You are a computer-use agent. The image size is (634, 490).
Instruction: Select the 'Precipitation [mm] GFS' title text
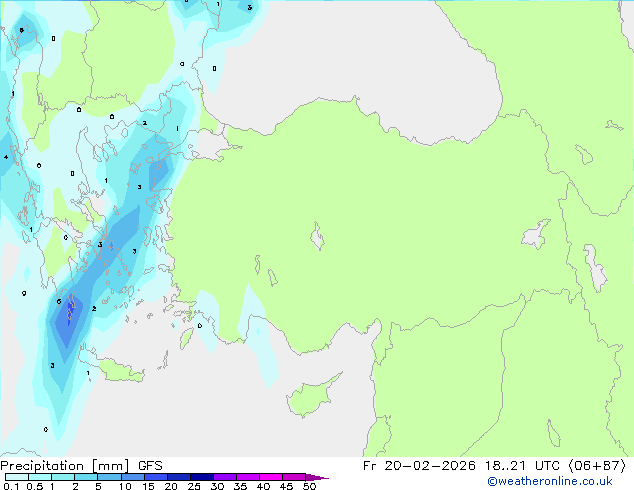[81, 466]
